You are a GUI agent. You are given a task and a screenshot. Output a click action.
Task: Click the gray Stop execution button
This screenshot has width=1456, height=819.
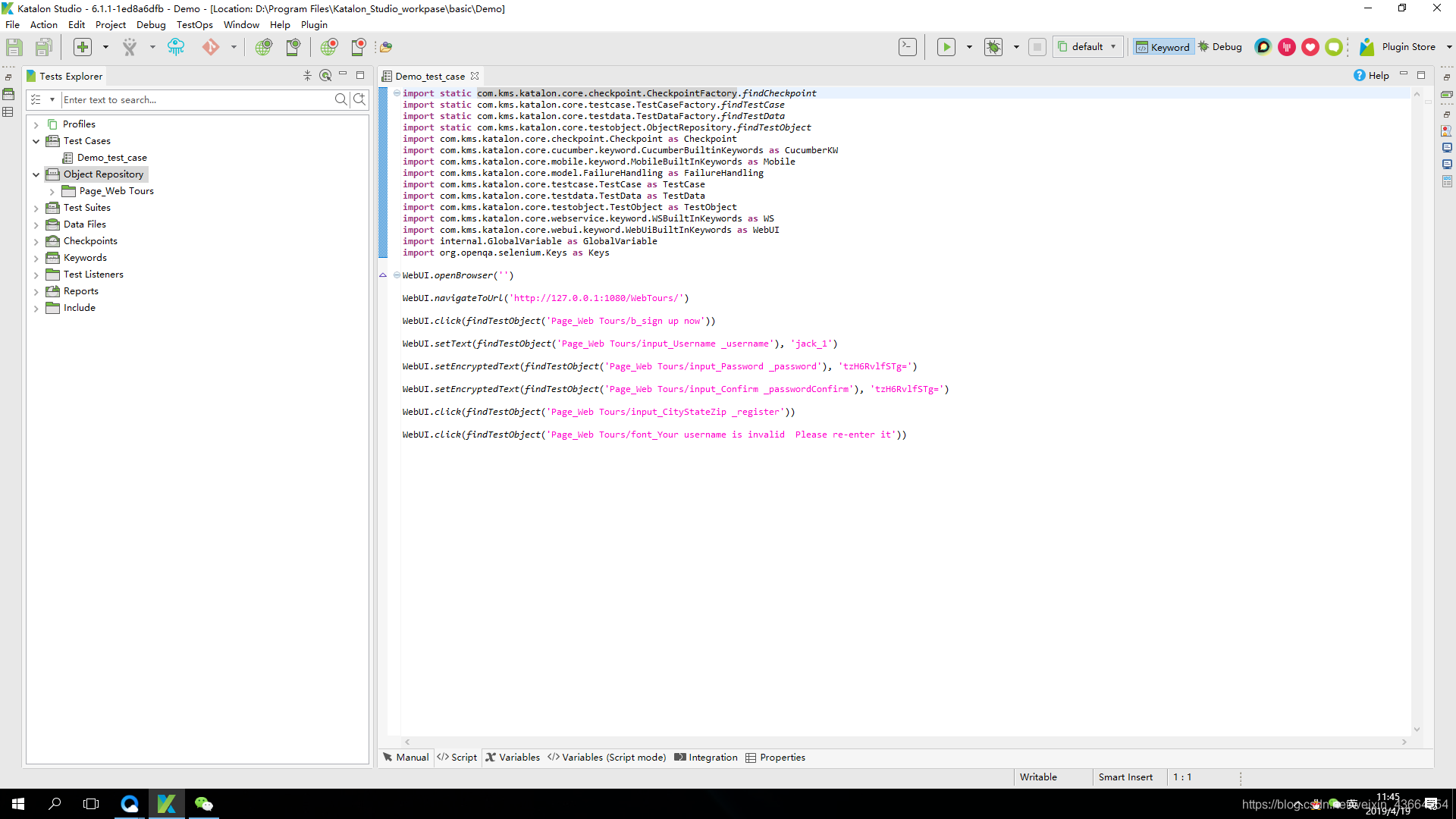(x=1037, y=47)
